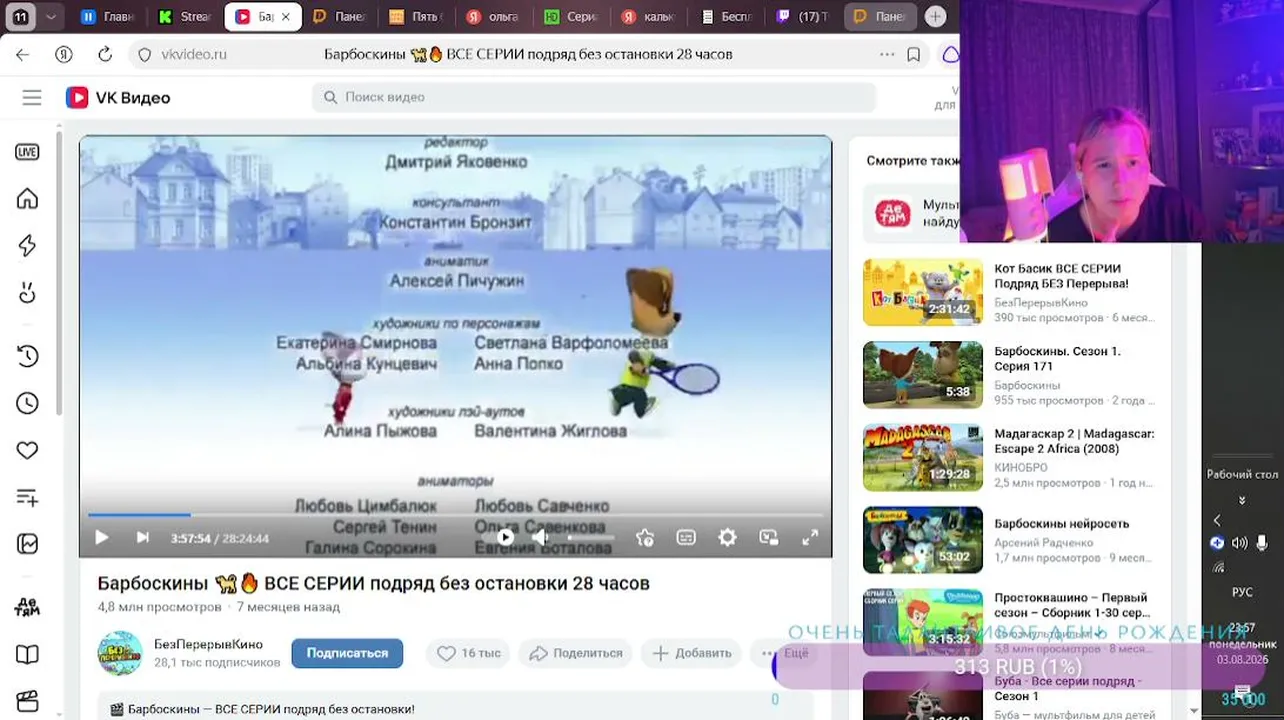The image size is (1284, 720).
Task: Switch to picture-in-picture mode in player
Action: (x=768, y=538)
